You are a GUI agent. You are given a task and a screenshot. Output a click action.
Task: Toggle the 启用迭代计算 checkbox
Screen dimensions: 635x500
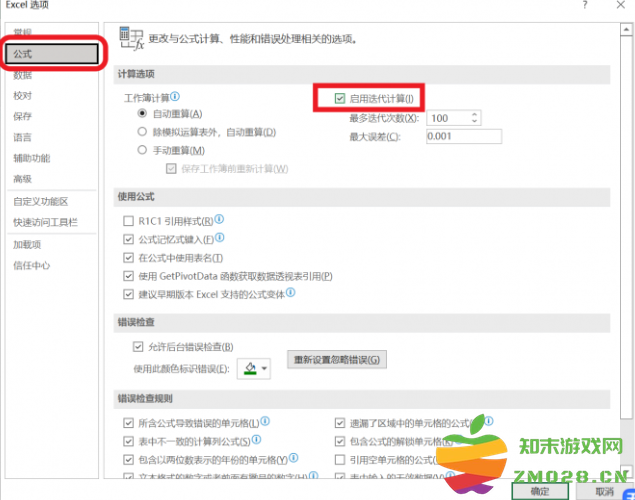click(x=341, y=98)
